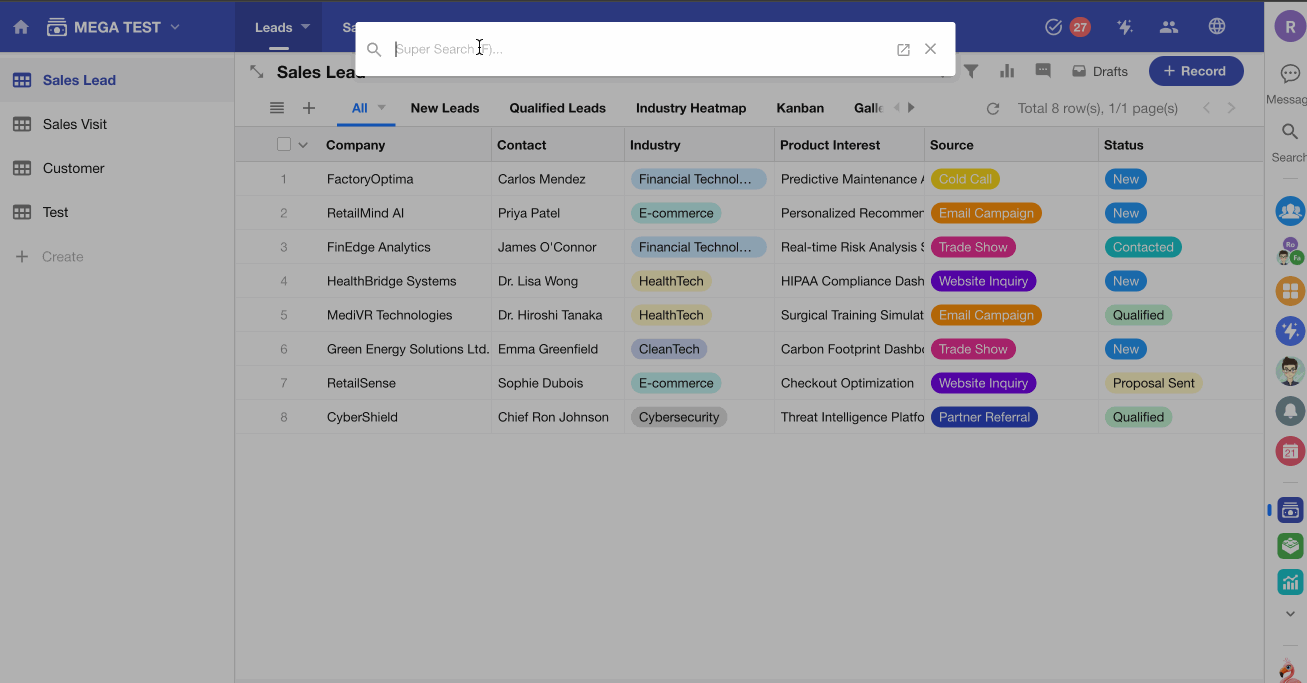Open the calendar icon in right sidebar
The image size is (1307, 683).
pyautogui.click(x=1290, y=451)
